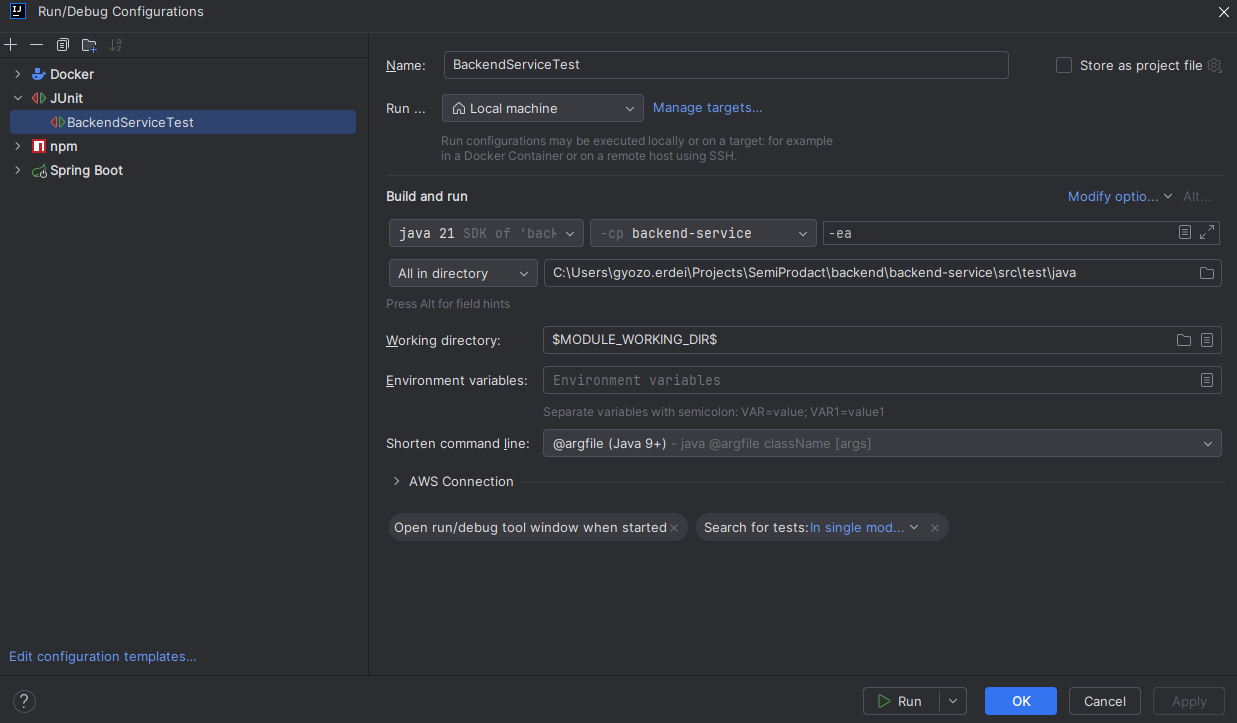
Task: Remove the selected configuration using the minus icon
Action: [x=36, y=44]
